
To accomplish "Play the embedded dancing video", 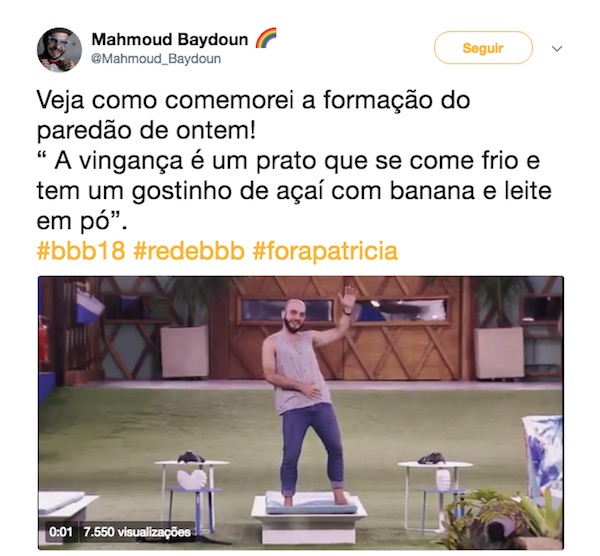I will pos(301,413).
